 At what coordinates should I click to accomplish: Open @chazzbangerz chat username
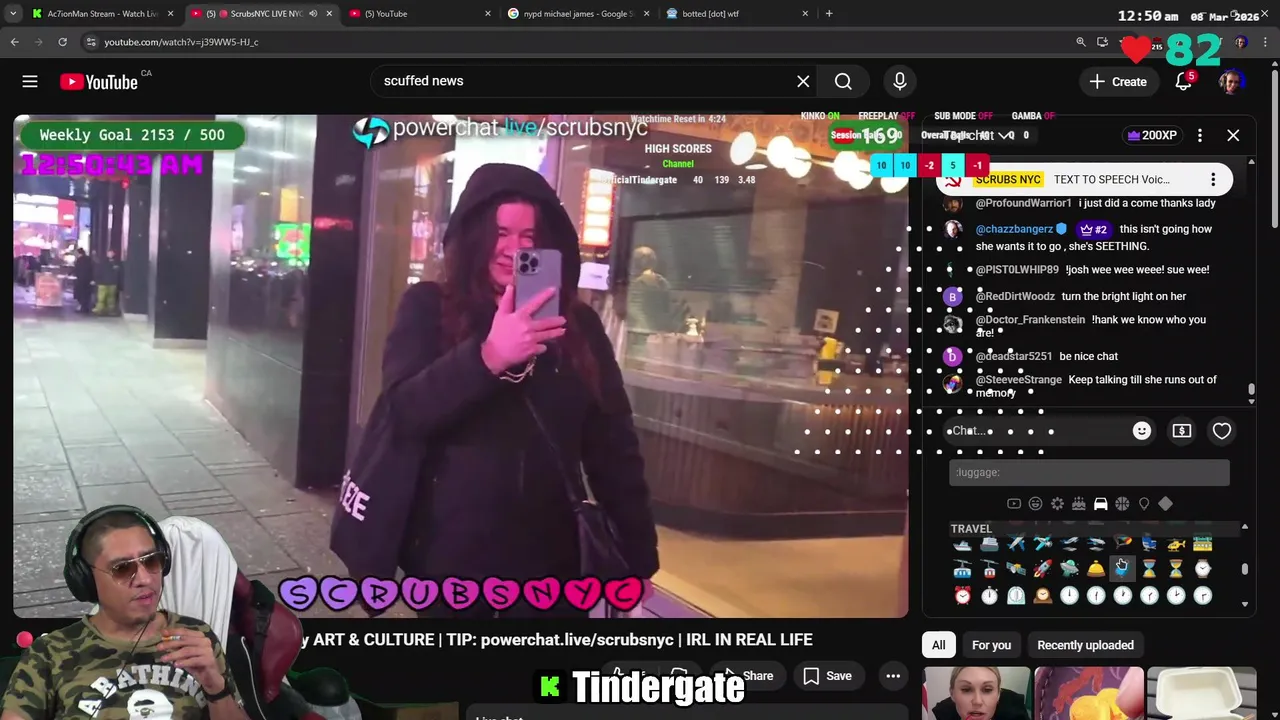[x=1014, y=229]
